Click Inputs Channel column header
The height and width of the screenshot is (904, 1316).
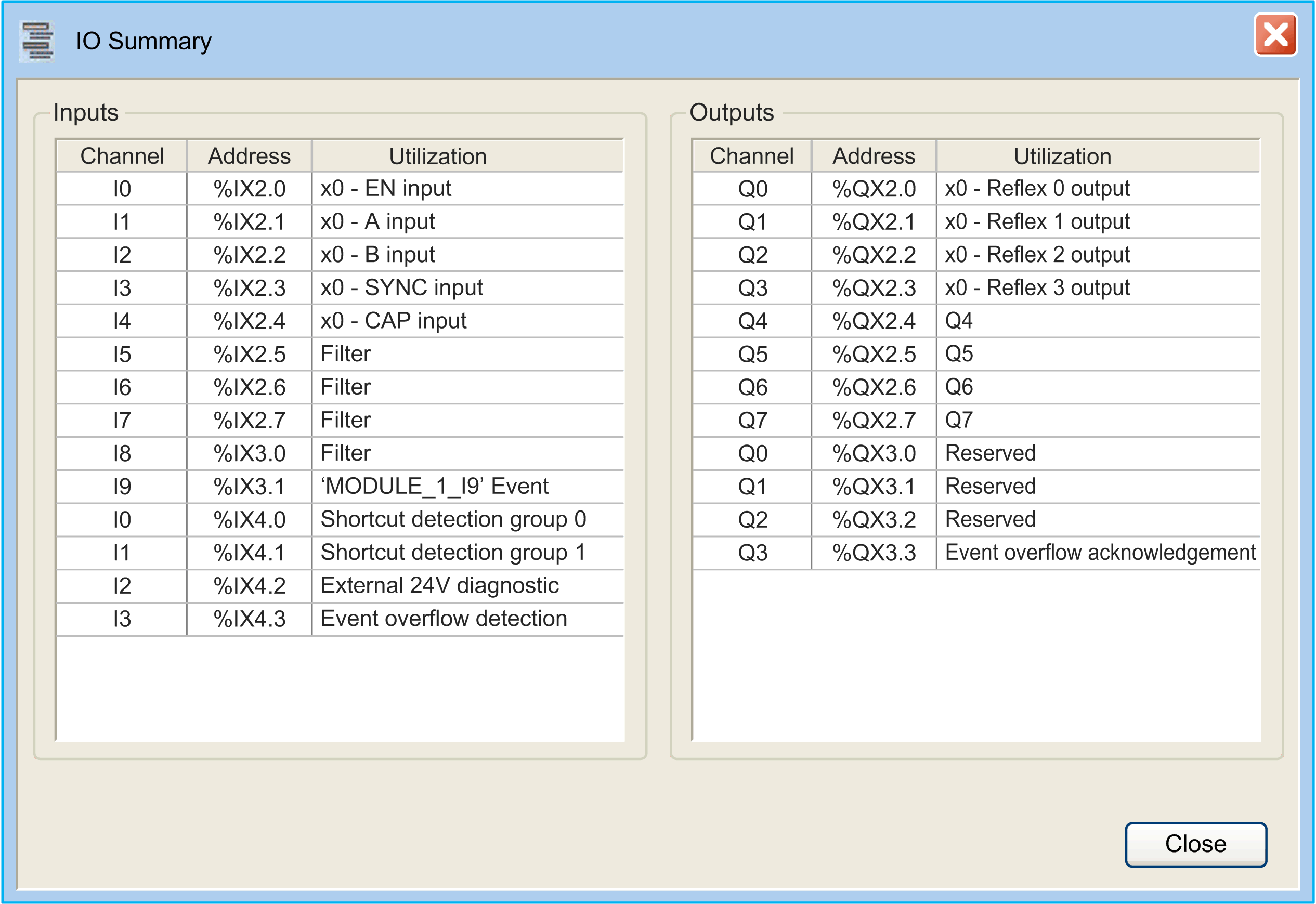[122, 156]
